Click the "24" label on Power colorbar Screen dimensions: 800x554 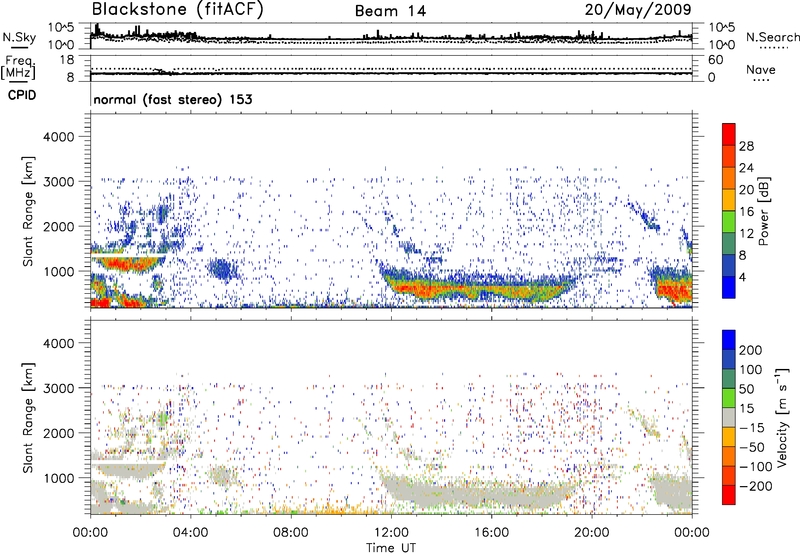click(x=746, y=168)
